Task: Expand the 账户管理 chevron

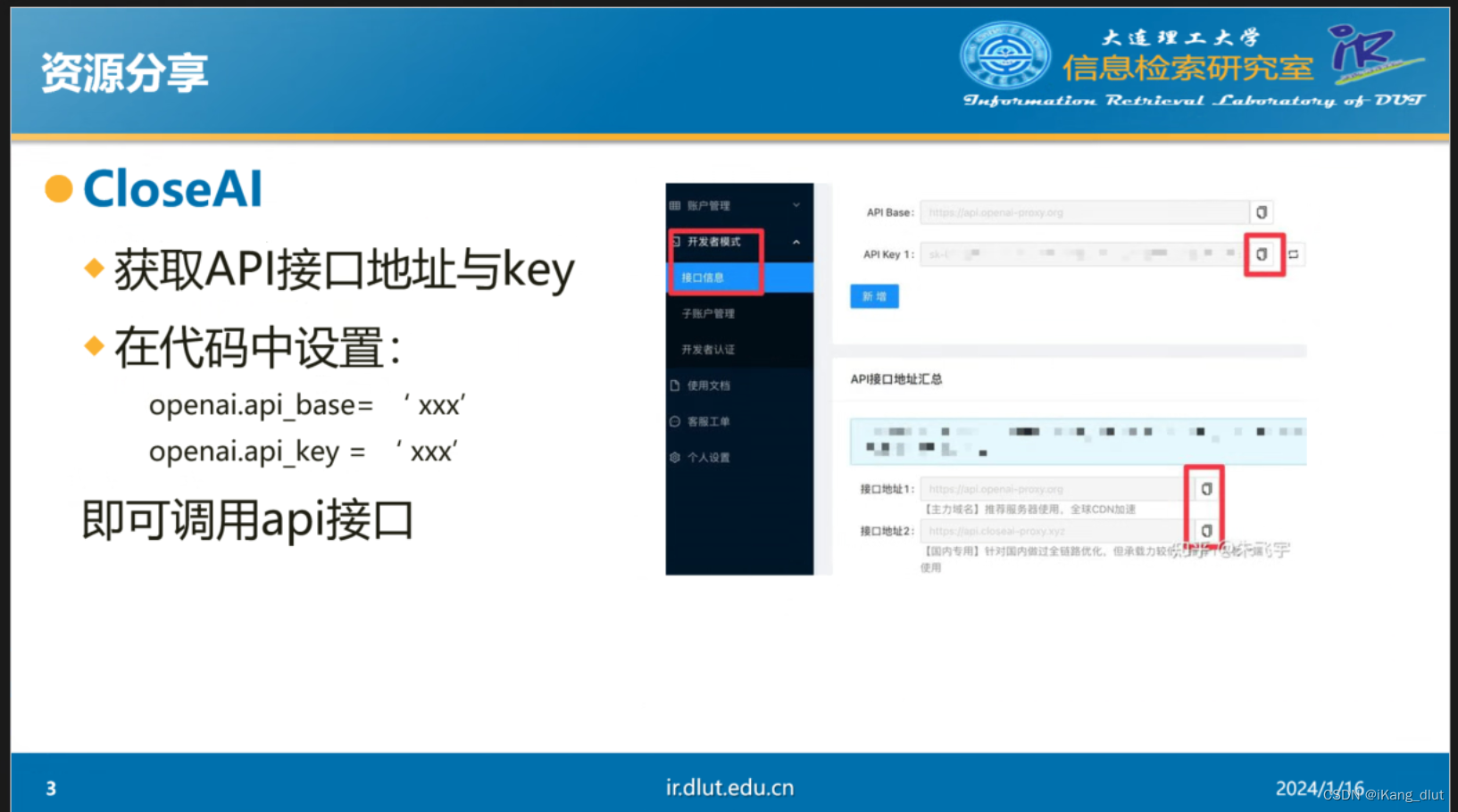Action: (x=796, y=206)
